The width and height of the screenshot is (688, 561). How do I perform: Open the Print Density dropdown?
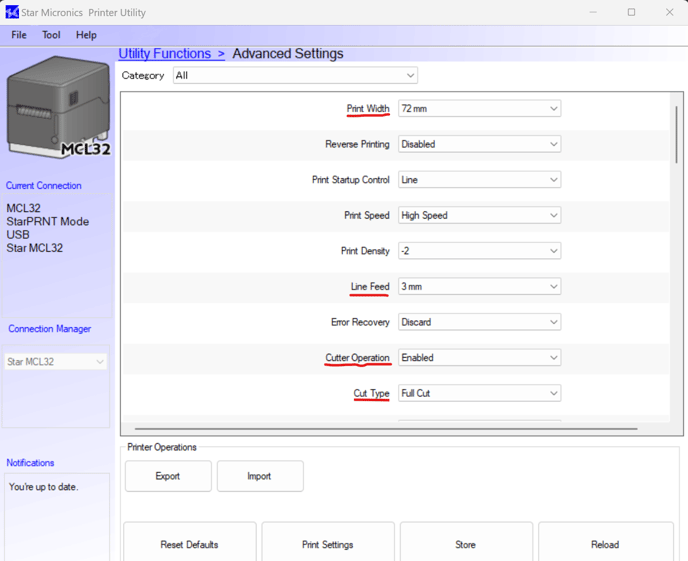pos(479,251)
